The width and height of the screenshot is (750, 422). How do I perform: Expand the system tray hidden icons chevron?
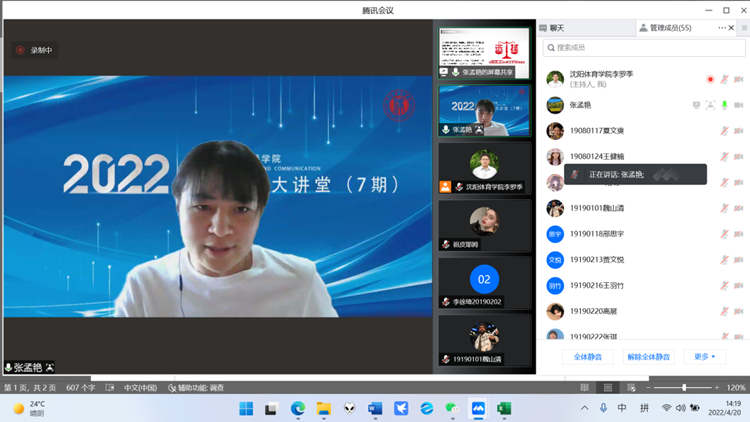(585, 408)
